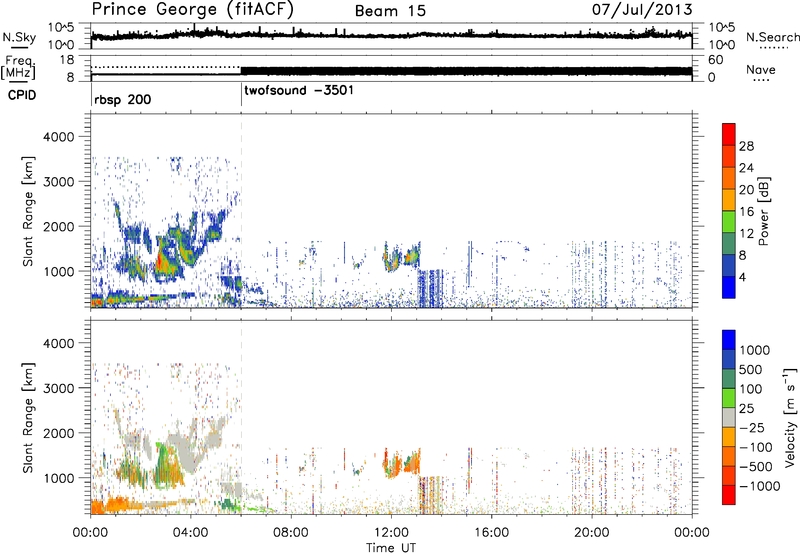Click the '04:00' time tick label
The width and height of the screenshot is (800, 554).
click(x=190, y=533)
